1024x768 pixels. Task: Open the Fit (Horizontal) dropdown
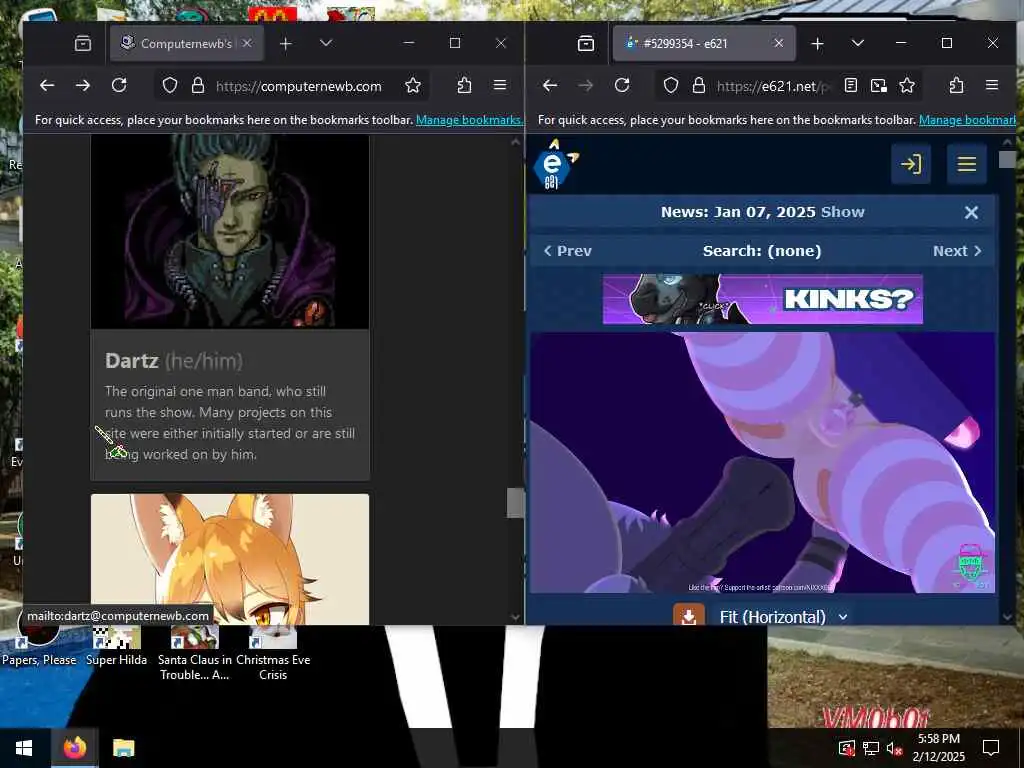tap(784, 616)
